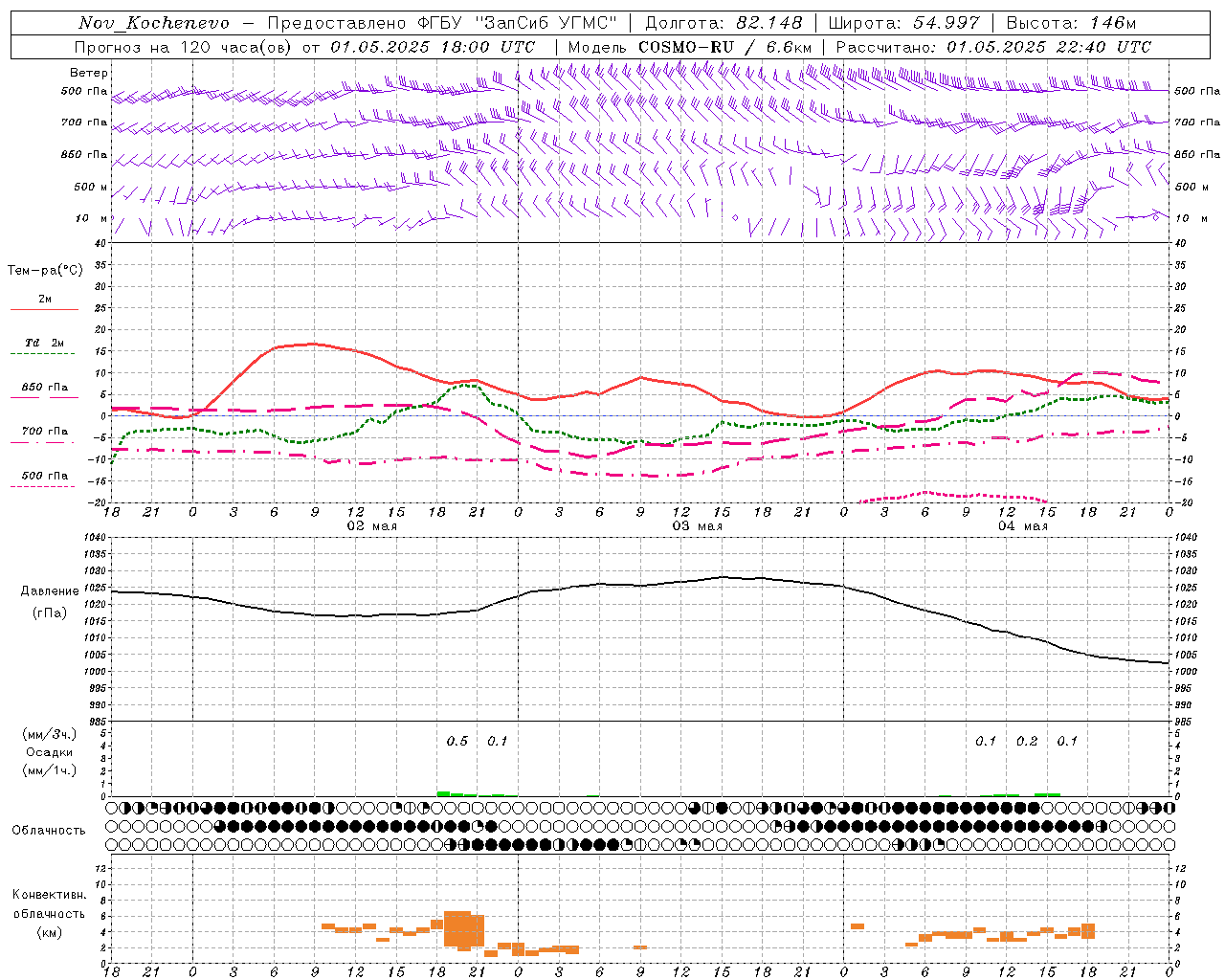Select forecast text Прогноз на 120 часа(ов)
The image size is (1225, 980).
point(185,47)
